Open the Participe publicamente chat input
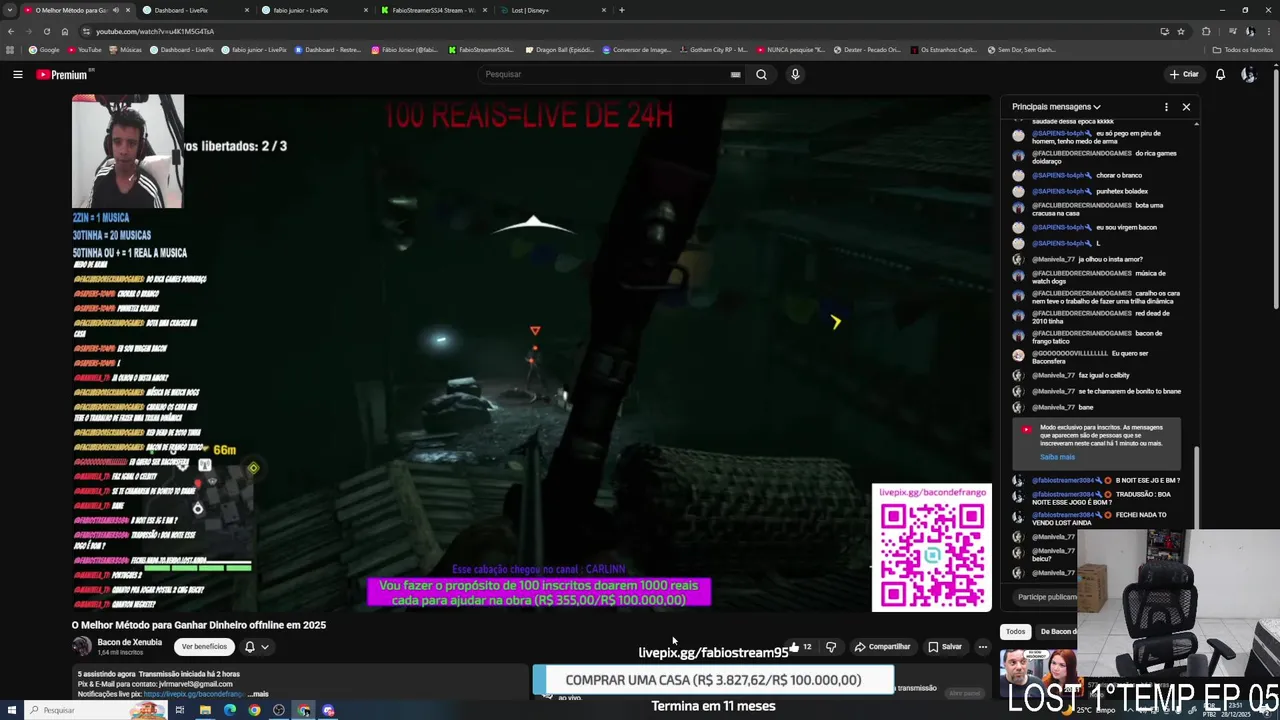The width and height of the screenshot is (1280, 720). click(1047, 597)
